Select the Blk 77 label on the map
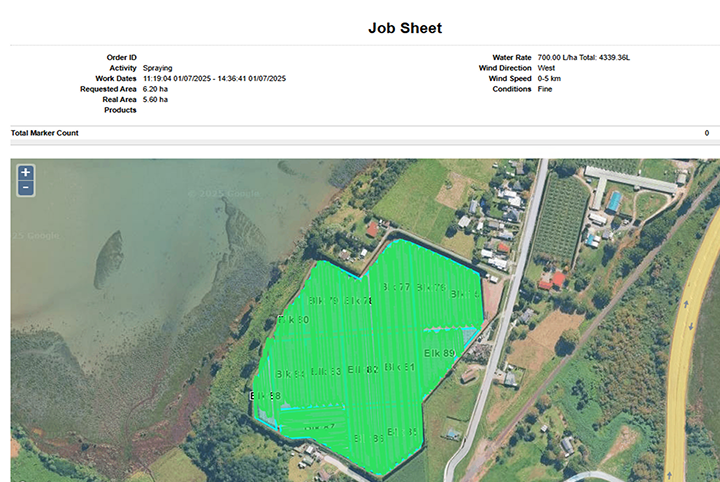Viewport: 720px width, 482px height. [396, 287]
